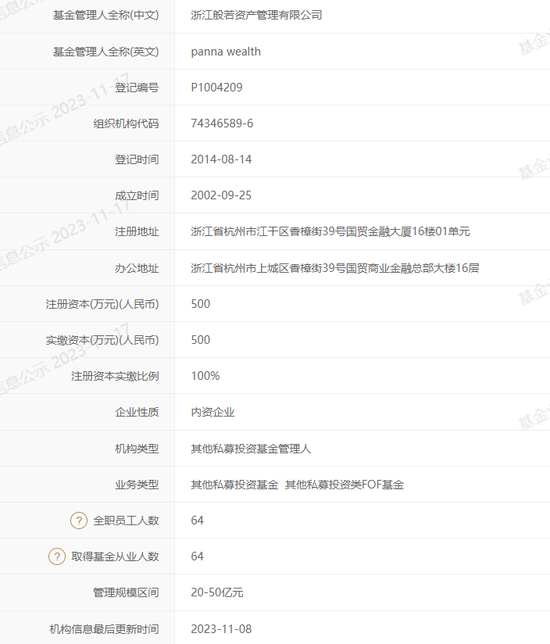Click help icon beside 全职员工人数

coord(78,520)
